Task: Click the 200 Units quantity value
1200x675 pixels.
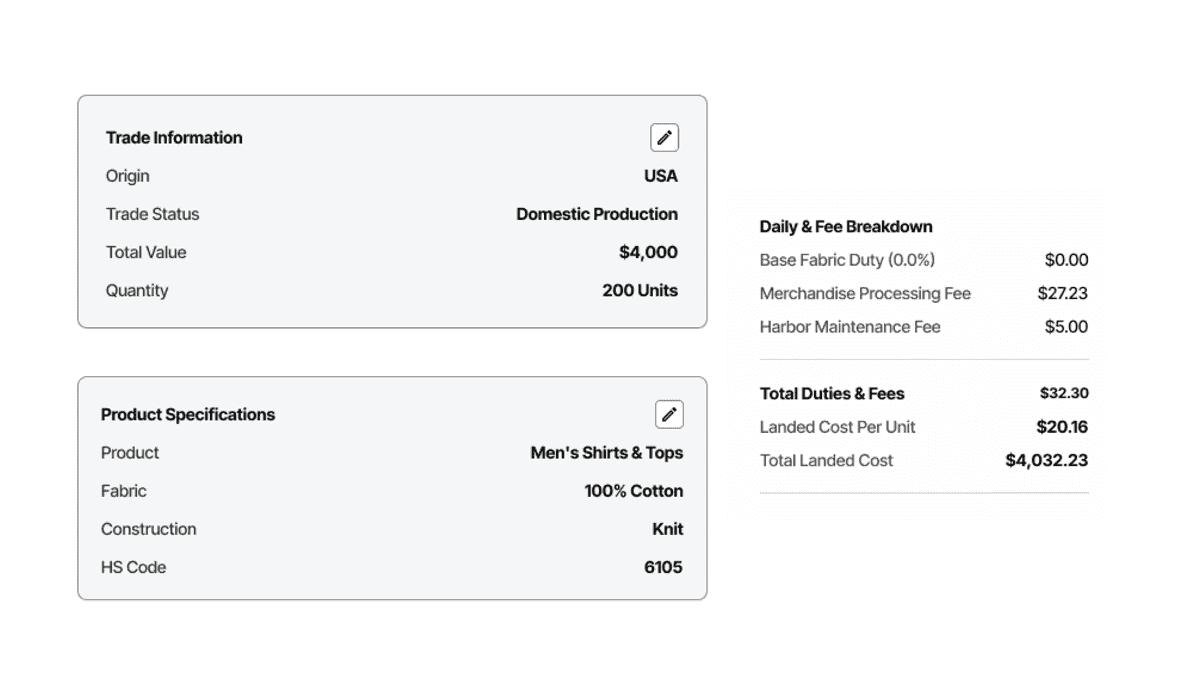Action: coord(640,291)
